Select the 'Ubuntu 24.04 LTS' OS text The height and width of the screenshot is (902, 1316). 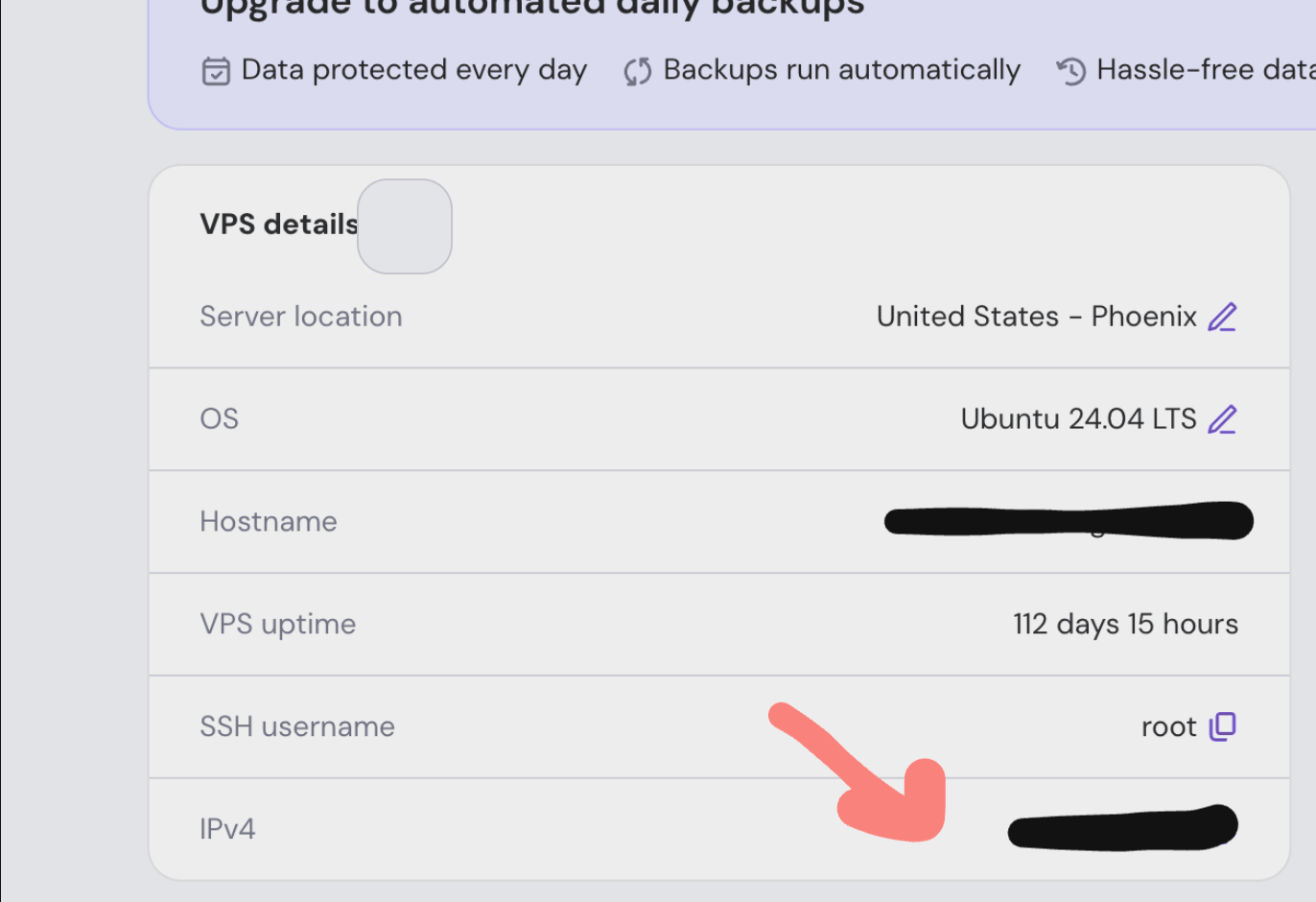coord(1078,419)
